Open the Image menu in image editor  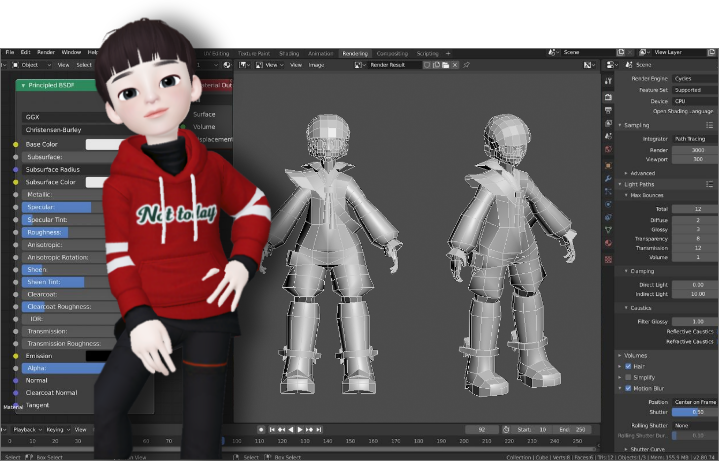[316, 65]
